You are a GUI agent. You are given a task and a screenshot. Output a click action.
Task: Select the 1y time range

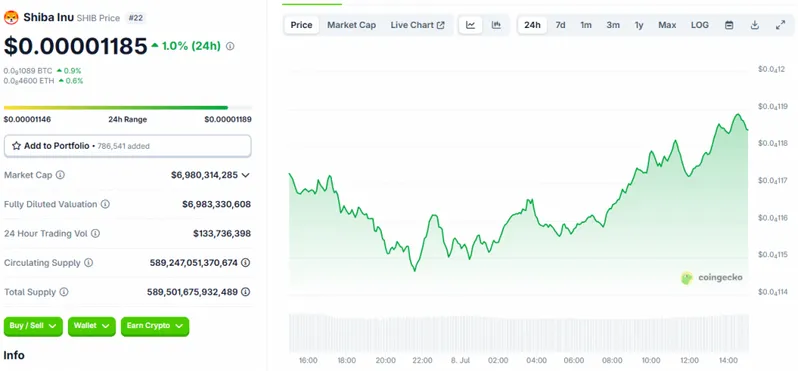(x=639, y=25)
